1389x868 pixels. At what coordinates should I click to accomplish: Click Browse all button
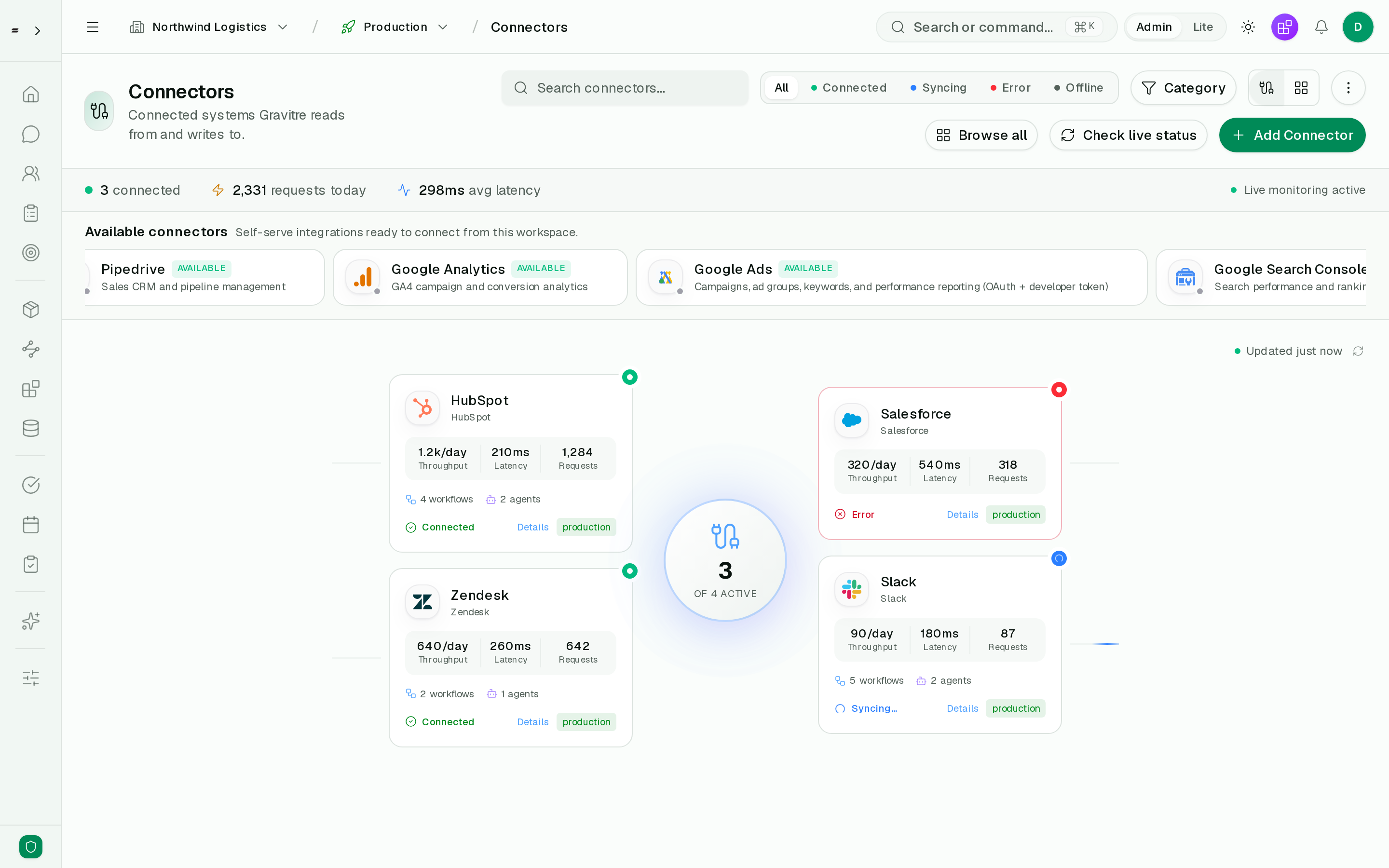(x=981, y=135)
